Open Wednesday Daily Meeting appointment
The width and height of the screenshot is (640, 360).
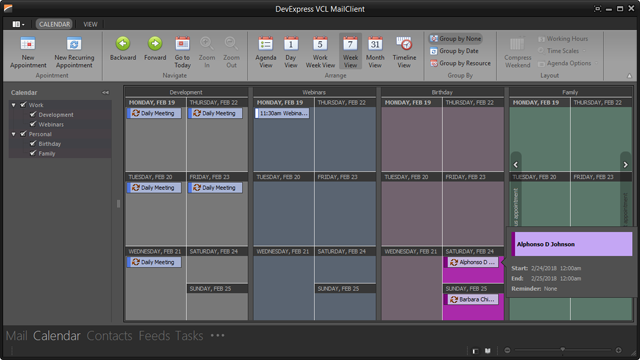click(154, 262)
